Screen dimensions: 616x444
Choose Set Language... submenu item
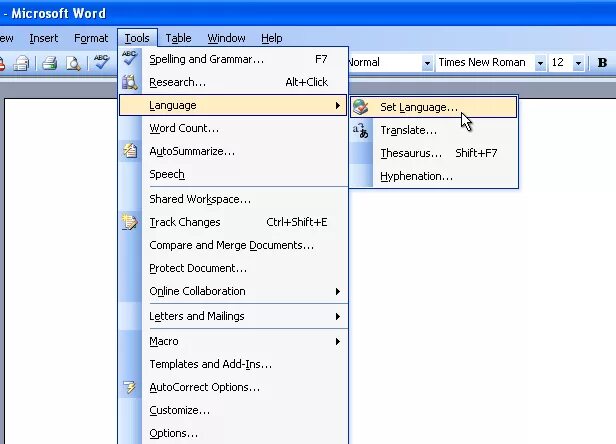(434, 107)
